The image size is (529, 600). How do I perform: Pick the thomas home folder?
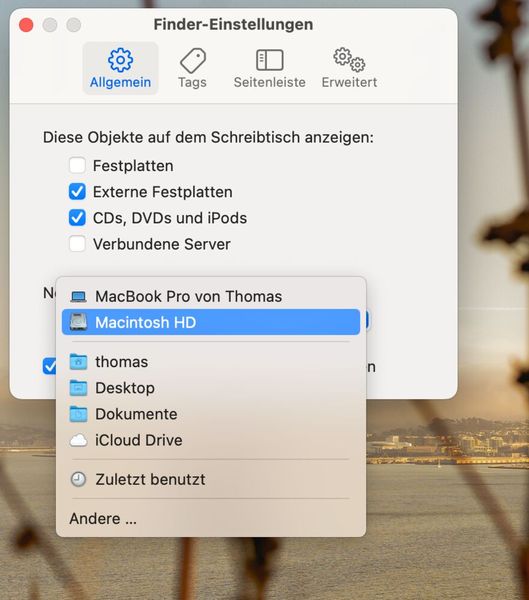point(211,362)
